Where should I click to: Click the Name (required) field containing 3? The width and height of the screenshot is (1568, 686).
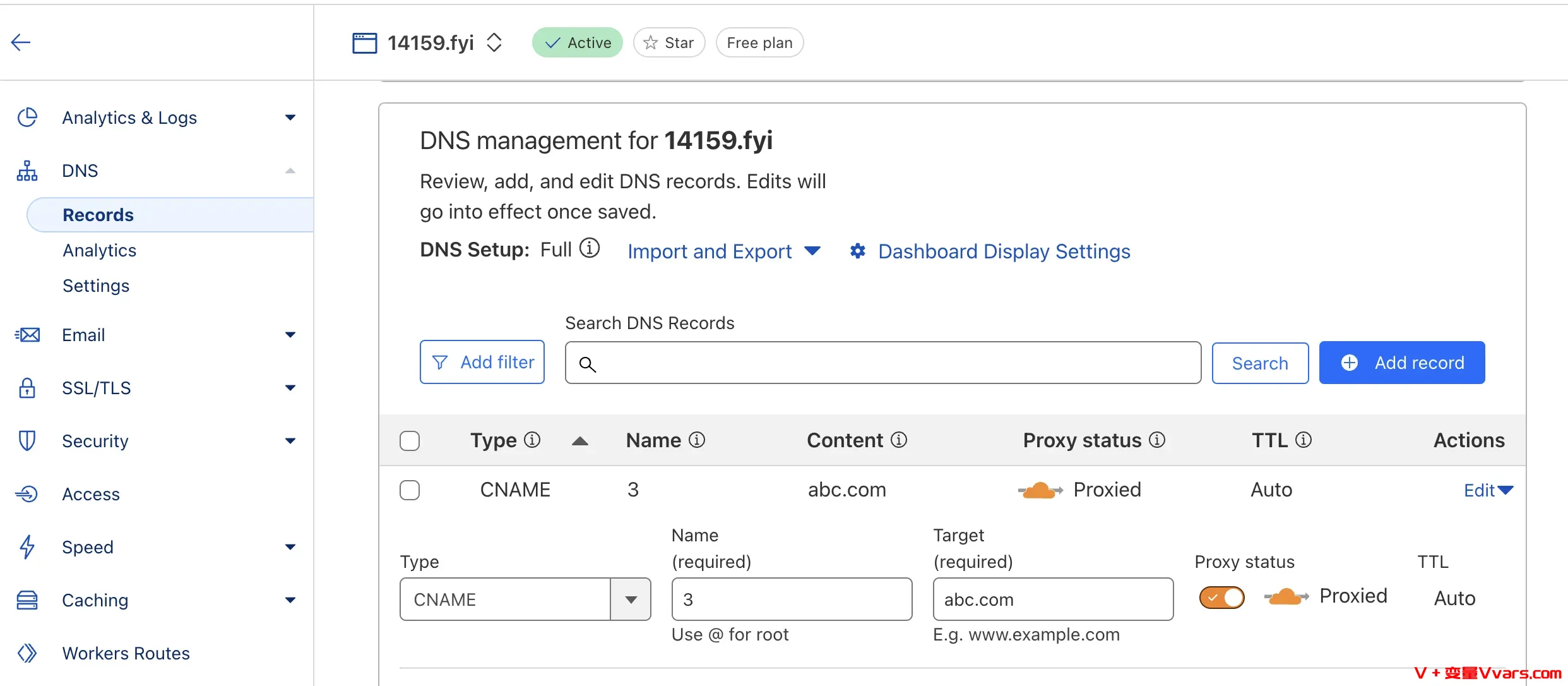click(x=792, y=599)
